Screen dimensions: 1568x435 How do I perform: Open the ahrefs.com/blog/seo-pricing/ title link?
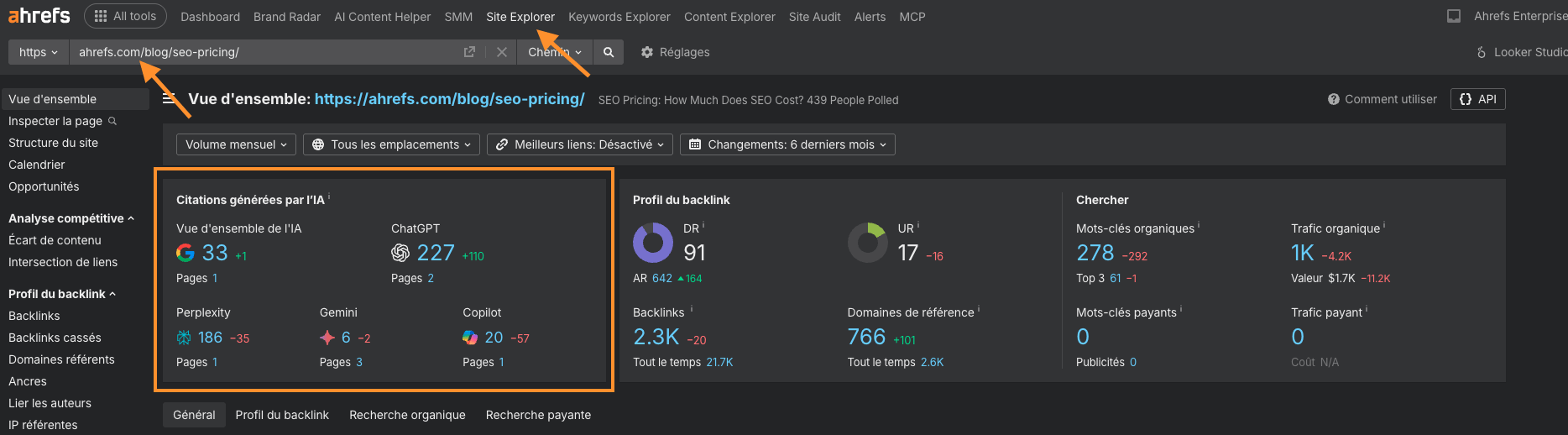[449, 99]
